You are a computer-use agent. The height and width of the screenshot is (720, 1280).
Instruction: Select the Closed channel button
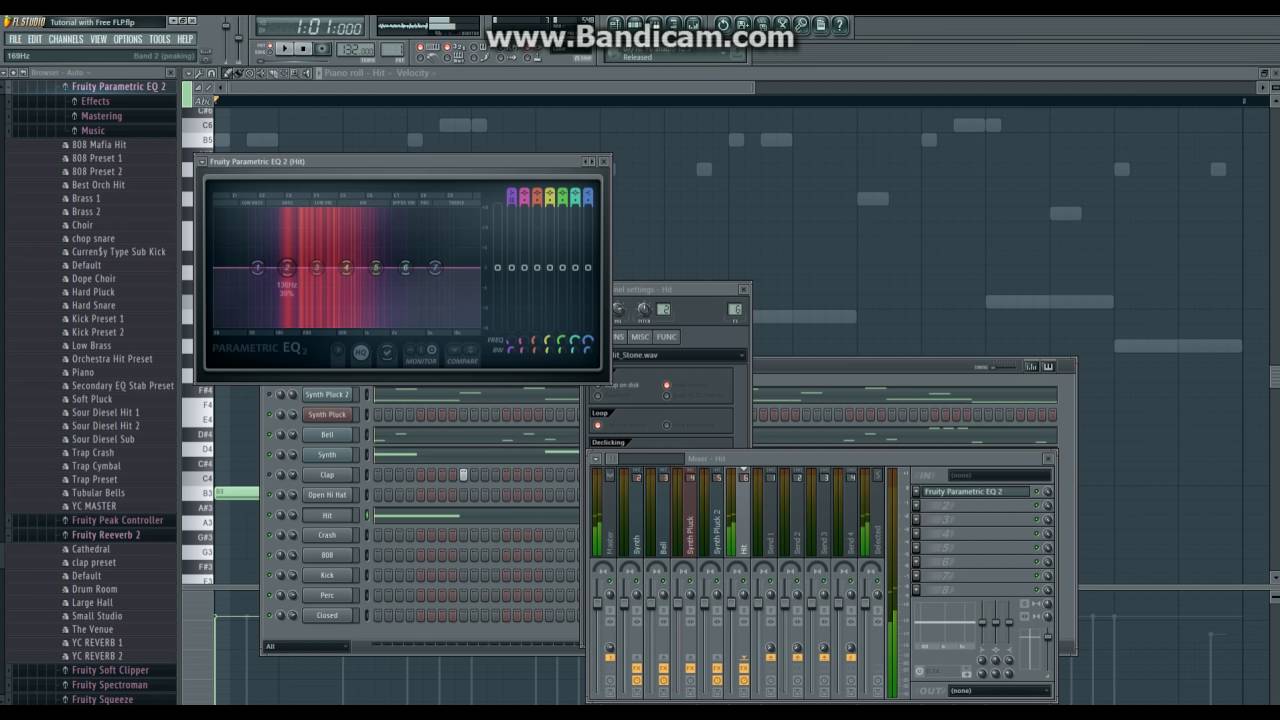click(327, 615)
